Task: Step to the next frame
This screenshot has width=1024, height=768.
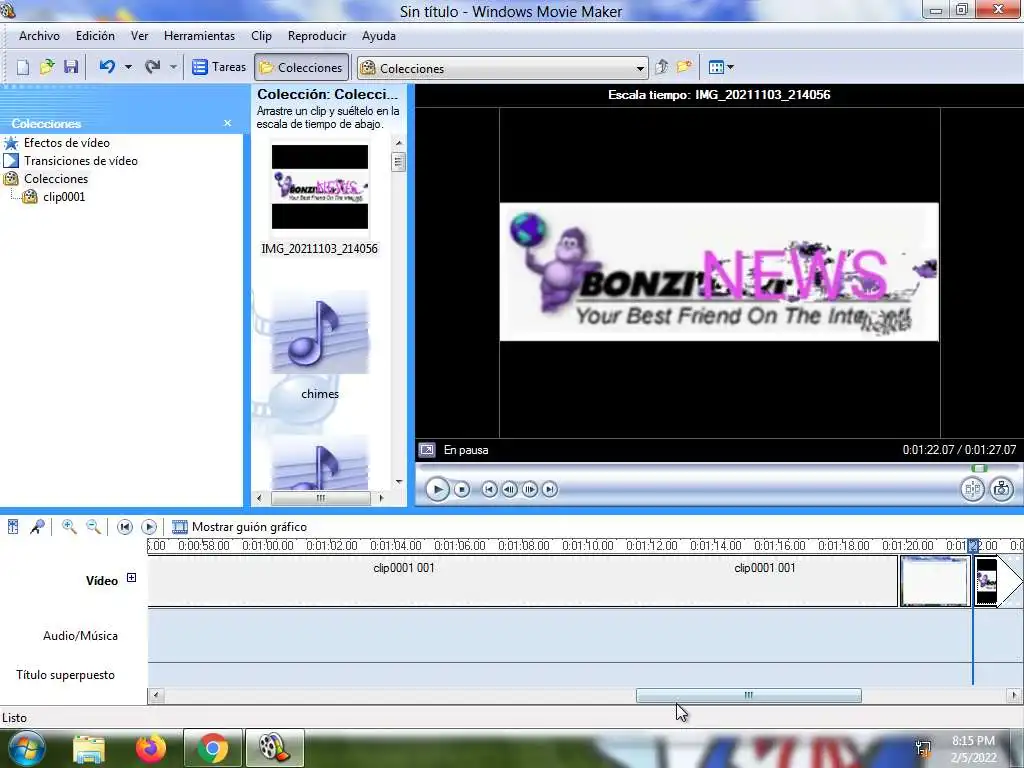Action: [x=530, y=489]
